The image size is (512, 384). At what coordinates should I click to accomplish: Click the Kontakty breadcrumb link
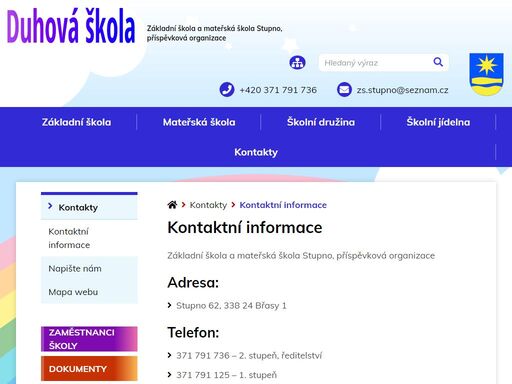tap(208, 205)
